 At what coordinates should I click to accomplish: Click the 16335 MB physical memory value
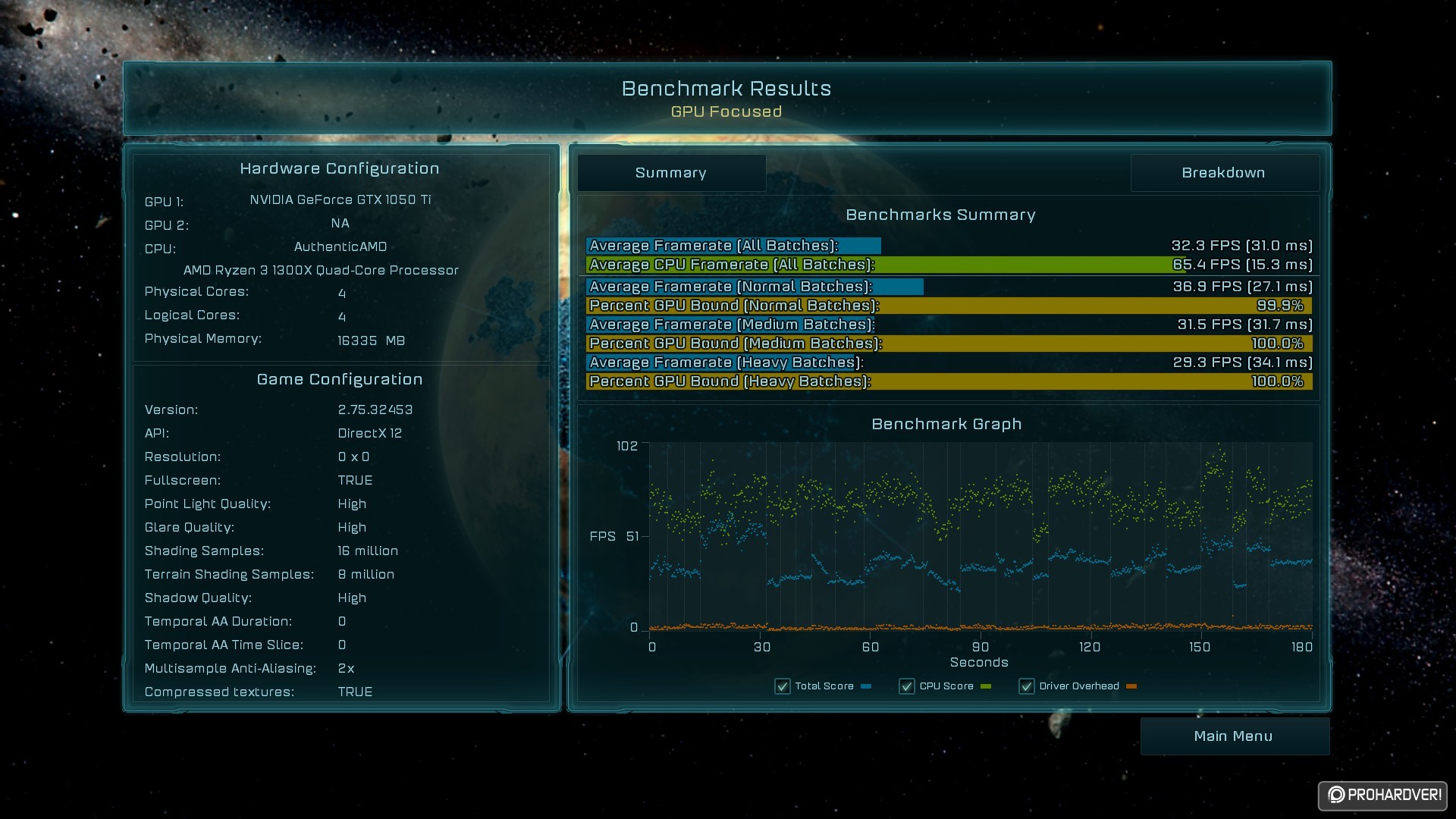[x=372, y=341]
